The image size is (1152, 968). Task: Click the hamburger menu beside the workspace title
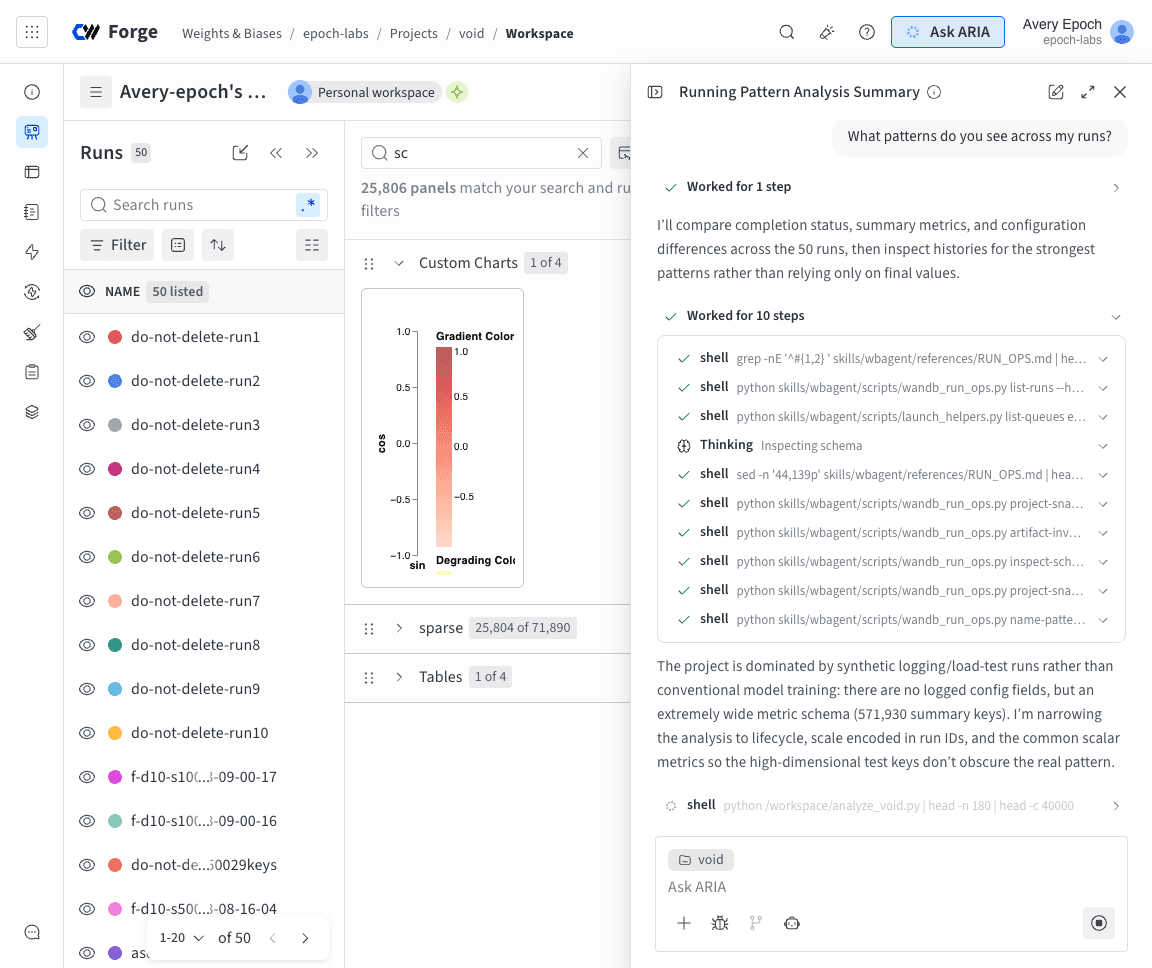click(x=96, y=92)
